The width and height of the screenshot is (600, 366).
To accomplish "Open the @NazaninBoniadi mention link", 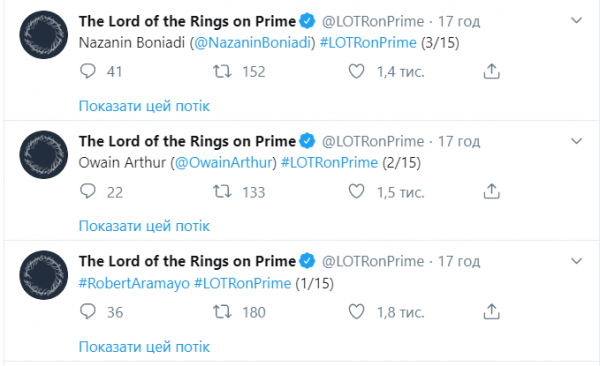I will pos(253,42).
